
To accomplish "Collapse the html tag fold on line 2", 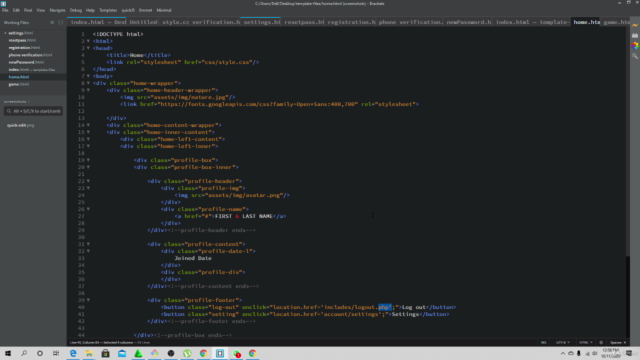I will (88, 41).
